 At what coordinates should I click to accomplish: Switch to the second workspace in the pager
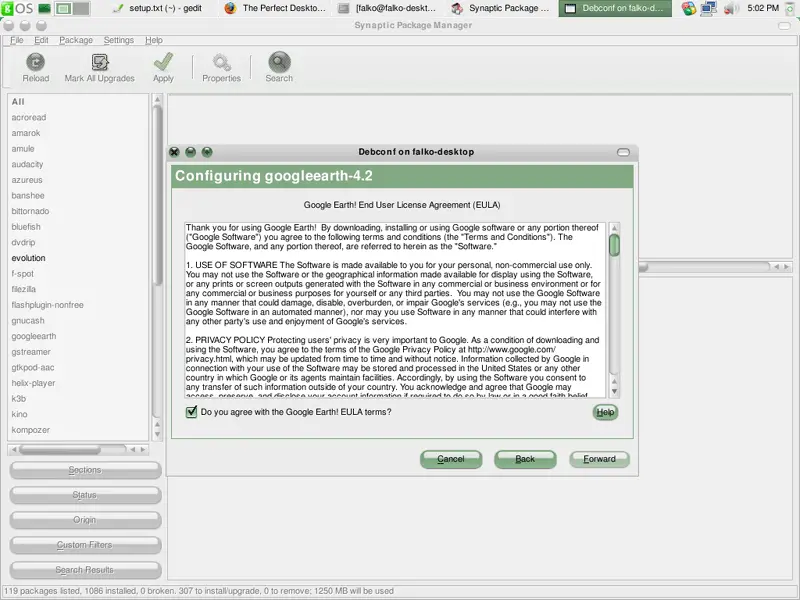(81, 8)
